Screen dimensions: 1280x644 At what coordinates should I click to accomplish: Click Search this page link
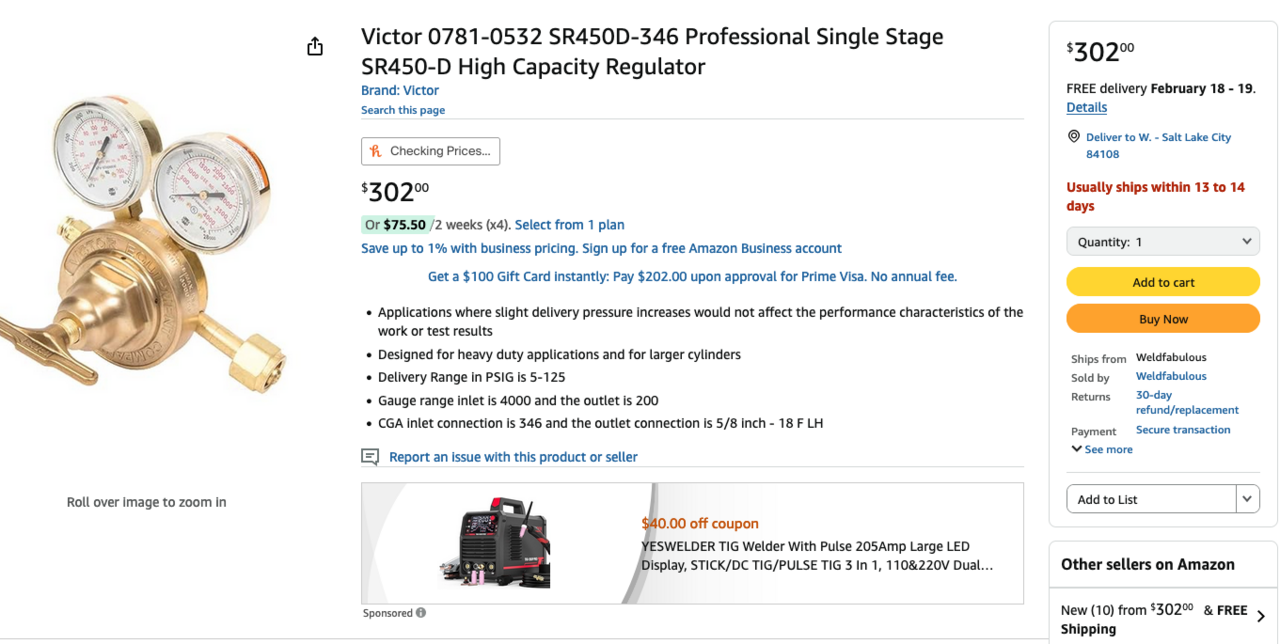[403, 110]
